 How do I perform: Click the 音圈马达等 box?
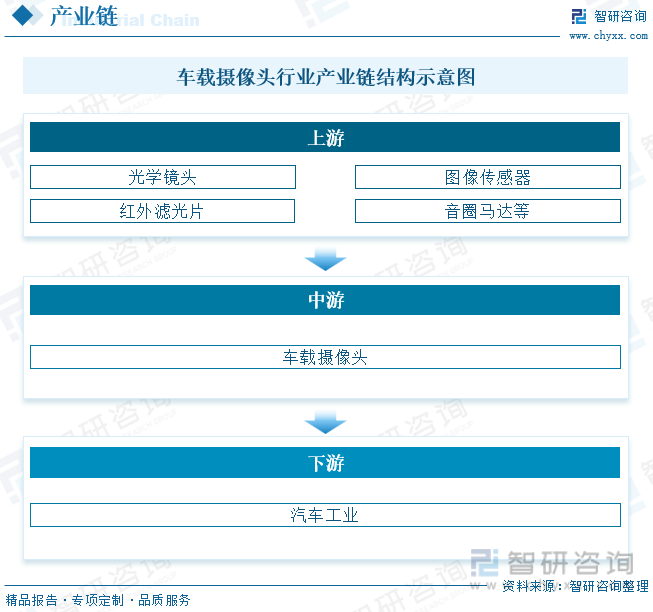point(488,211)
